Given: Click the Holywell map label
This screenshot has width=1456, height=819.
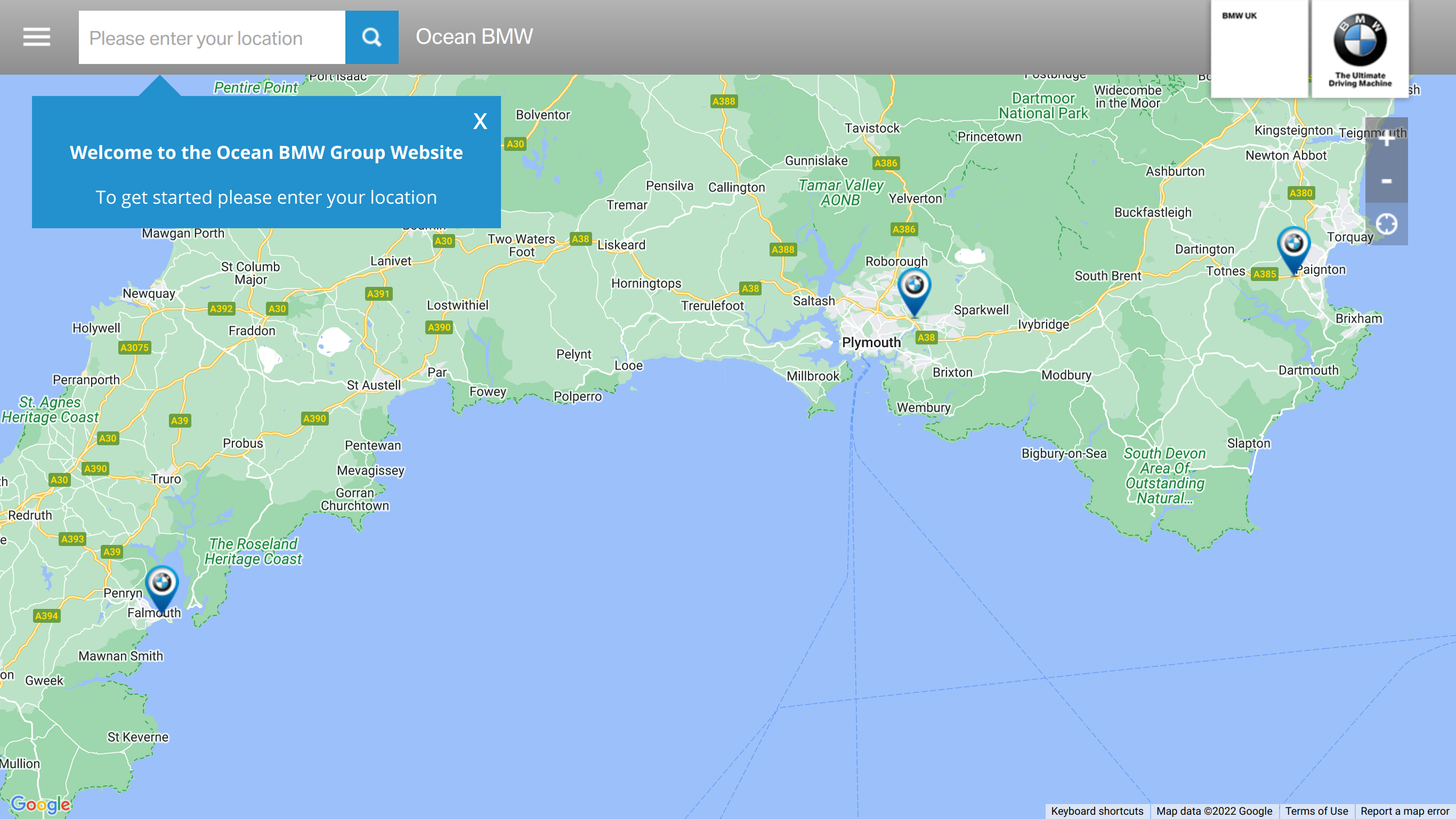Looking at the screenshot, I should [96, 328].
